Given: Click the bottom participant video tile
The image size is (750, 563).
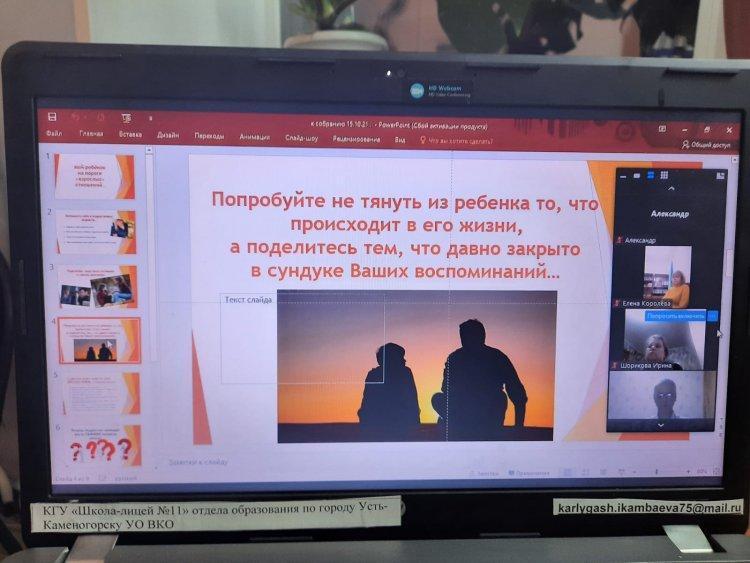Looking at the screenshot, I should (x=662, y=395).
